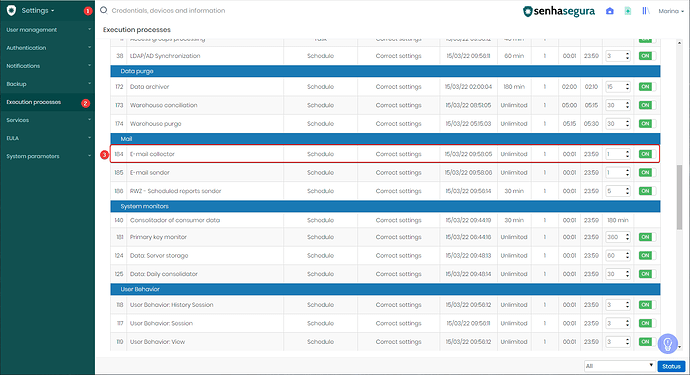Click the home icon in the top bar
Viewport: 690px width, 375px height.
(x=609, y=11)
